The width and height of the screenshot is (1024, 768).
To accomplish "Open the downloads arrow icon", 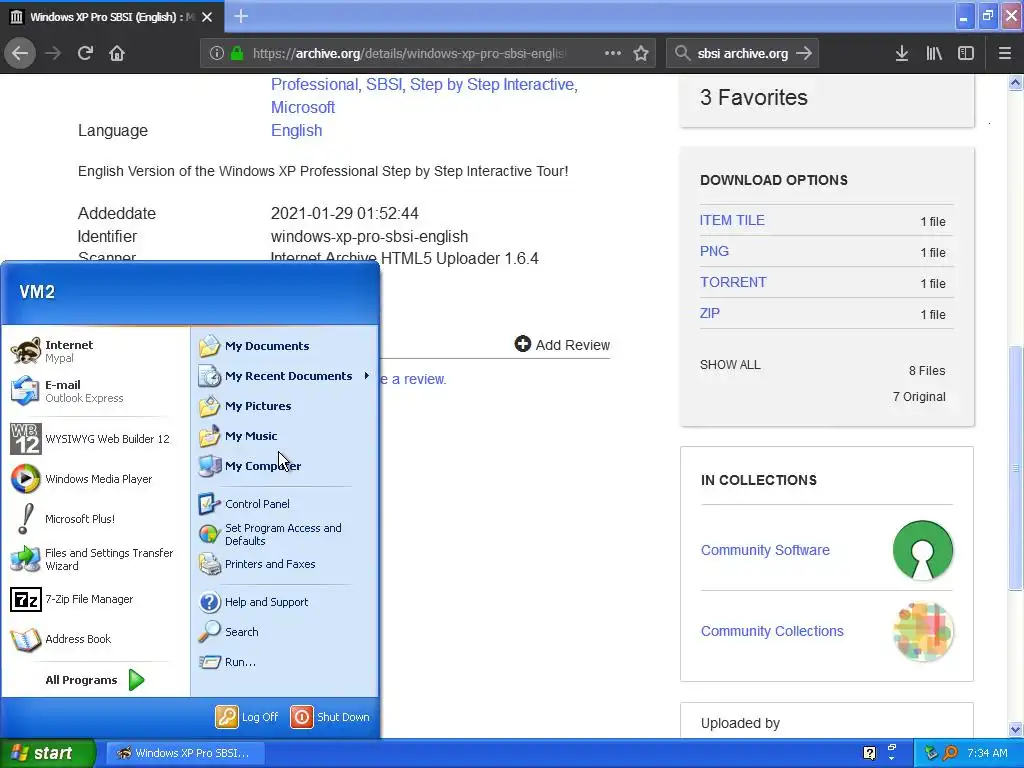I will 902,53.
